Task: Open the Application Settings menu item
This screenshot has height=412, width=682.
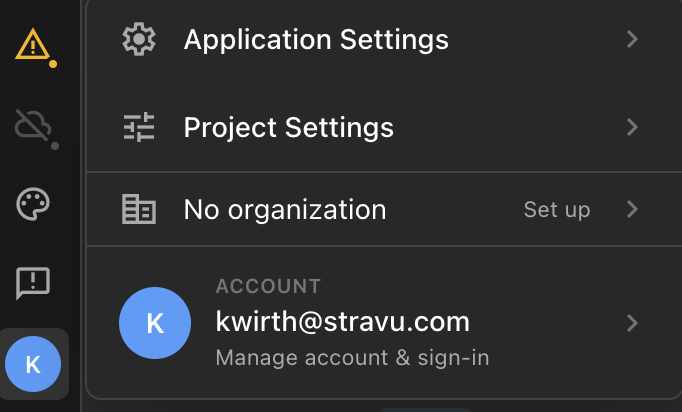Action: pyautogui.click(x=384, y=39)
